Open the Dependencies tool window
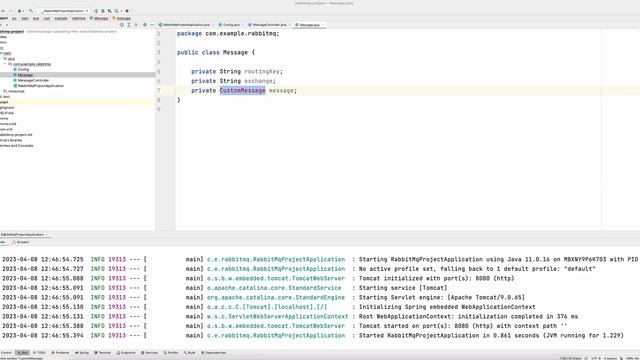This screenshot has width=640, height=360. 213,353
